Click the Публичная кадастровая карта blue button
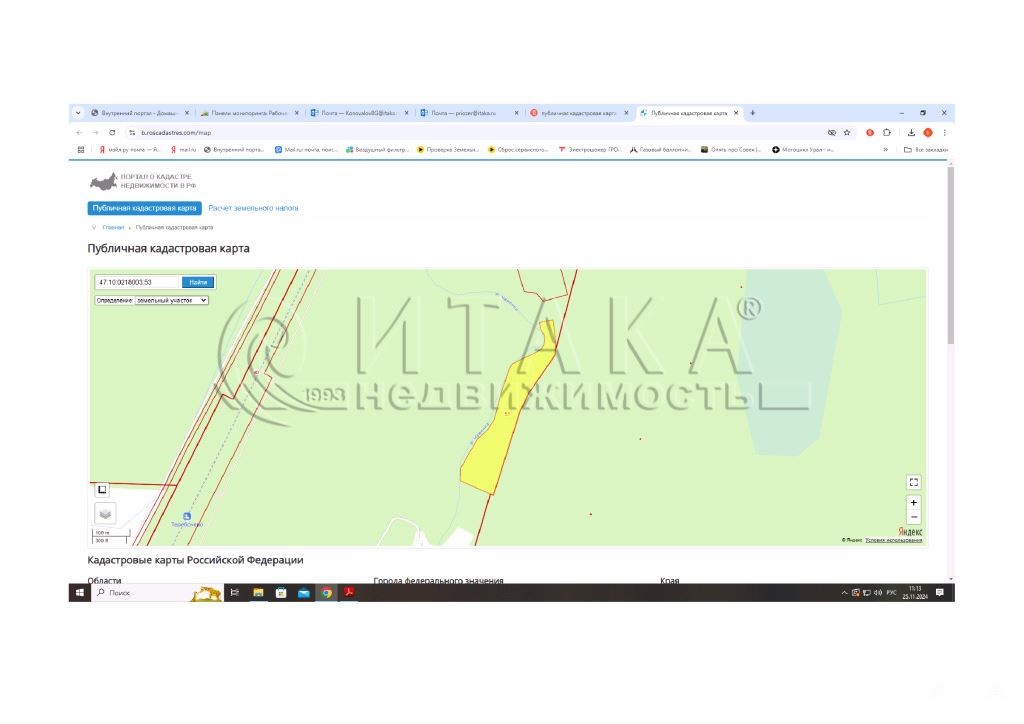 point(144,208)
